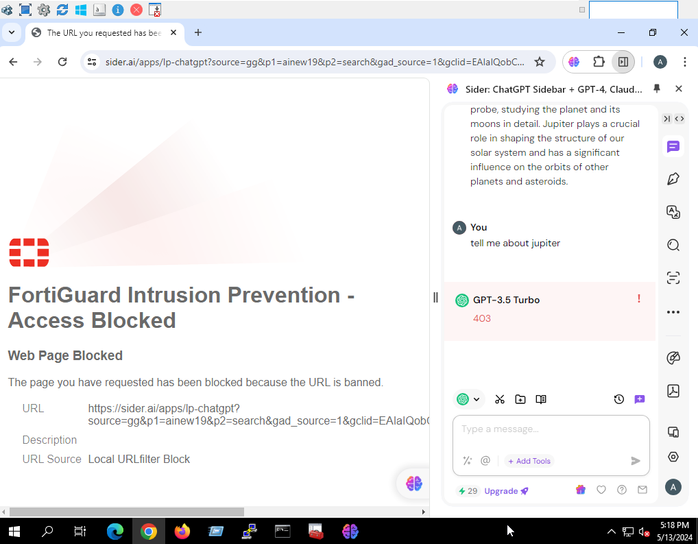The height and width of the screenshot is (544, 698).
Task: Click the address bar URL
Action: (314, 62)
